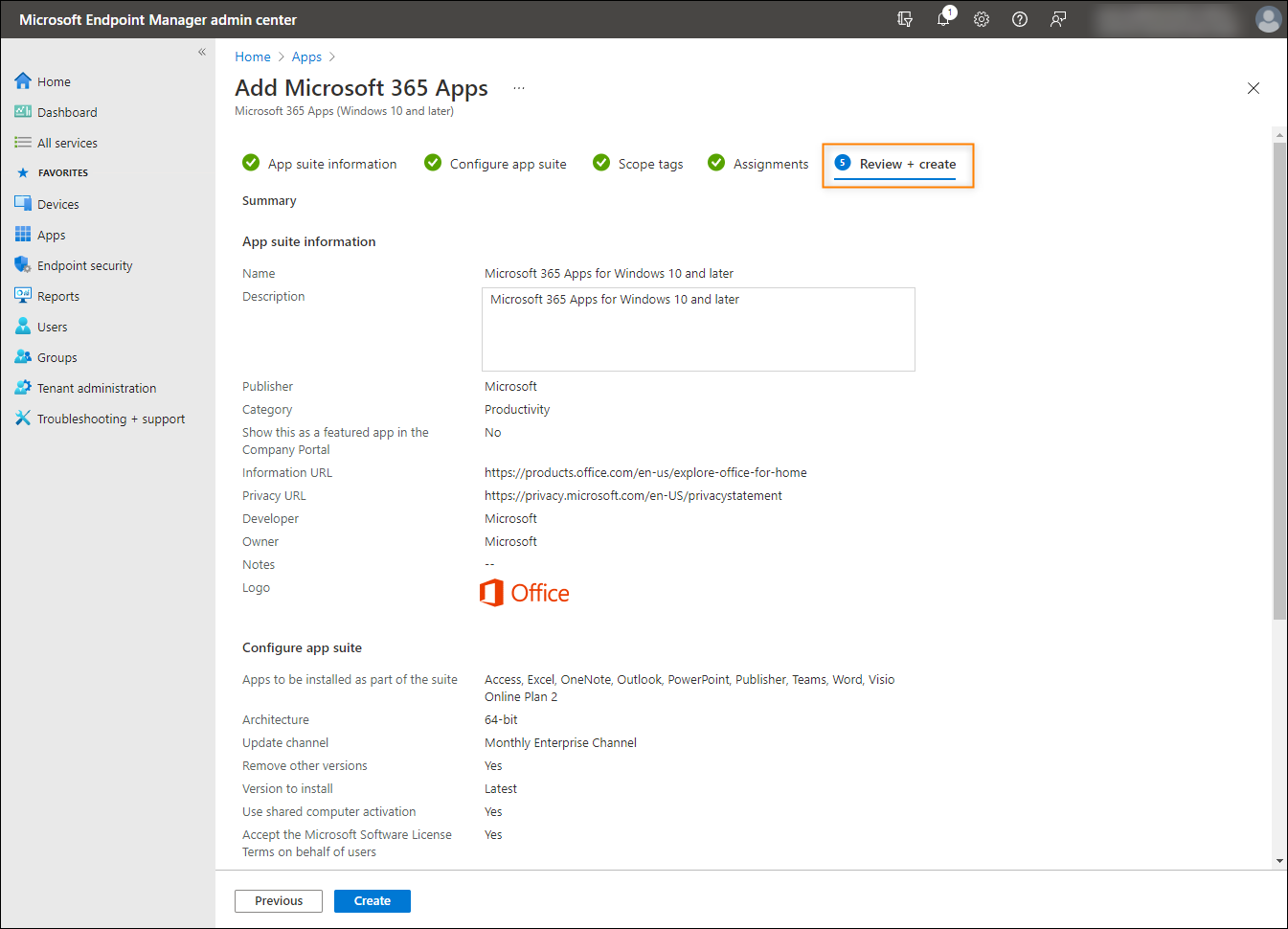Click the 'App suite information' section heading

[x=308, y=241]
